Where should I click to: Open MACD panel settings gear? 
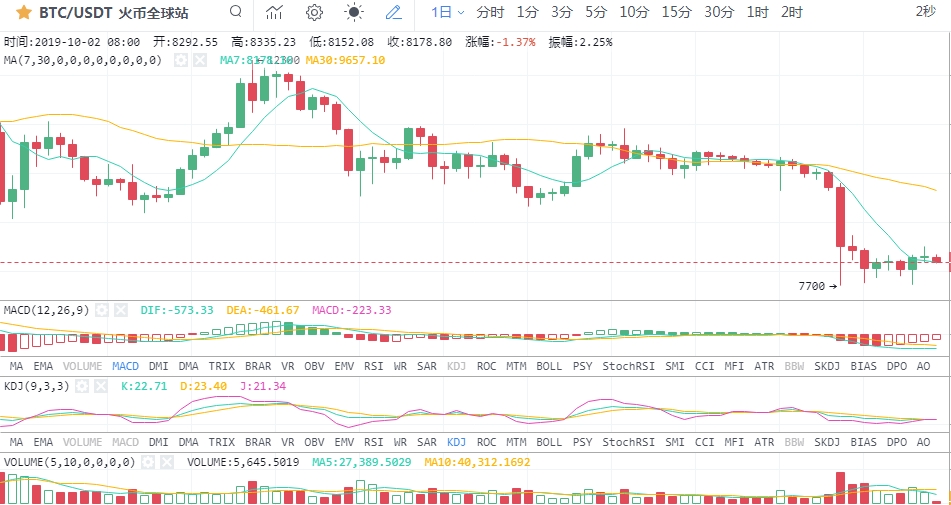point(101,310)
